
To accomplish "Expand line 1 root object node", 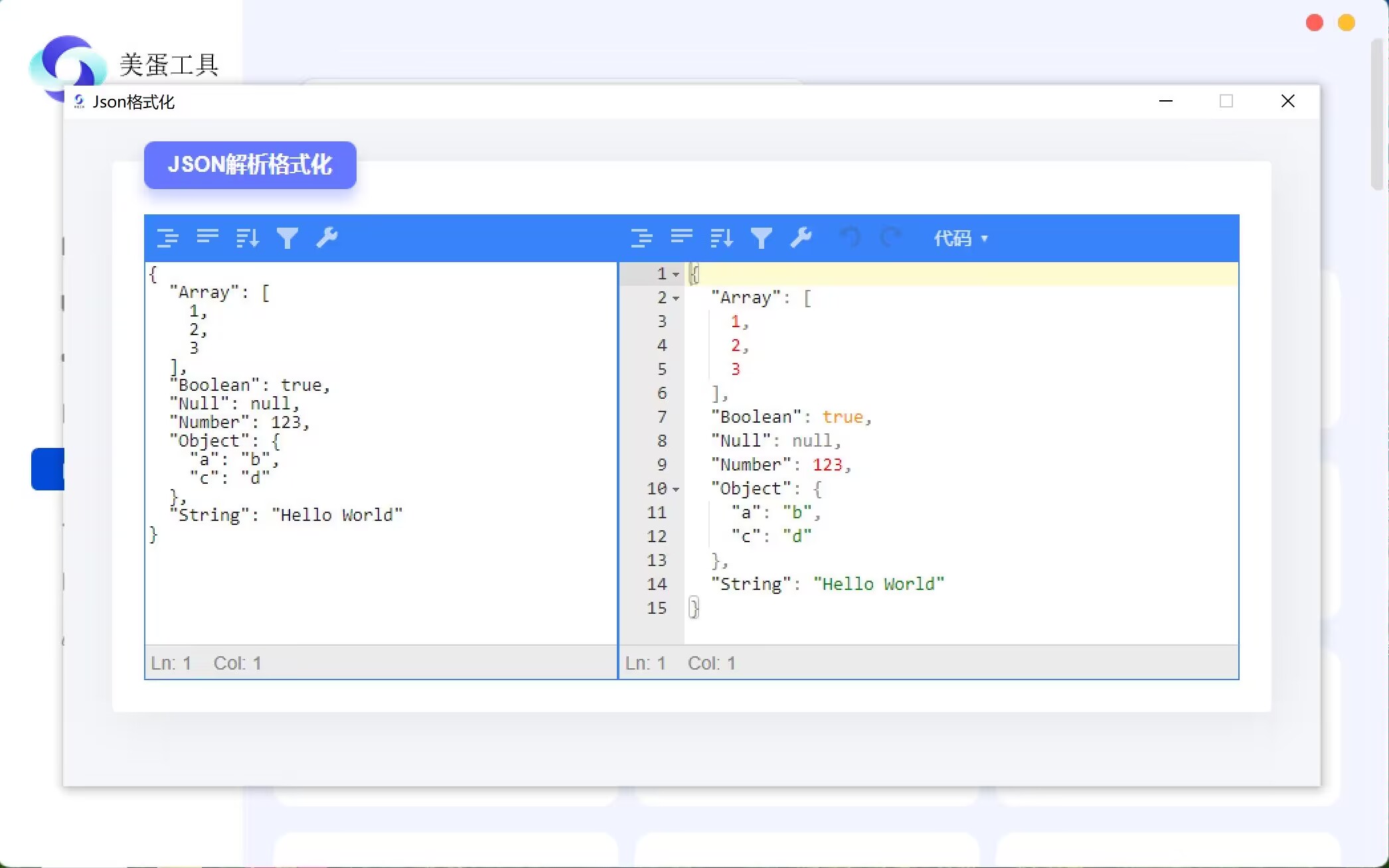I will coord(676,274).
